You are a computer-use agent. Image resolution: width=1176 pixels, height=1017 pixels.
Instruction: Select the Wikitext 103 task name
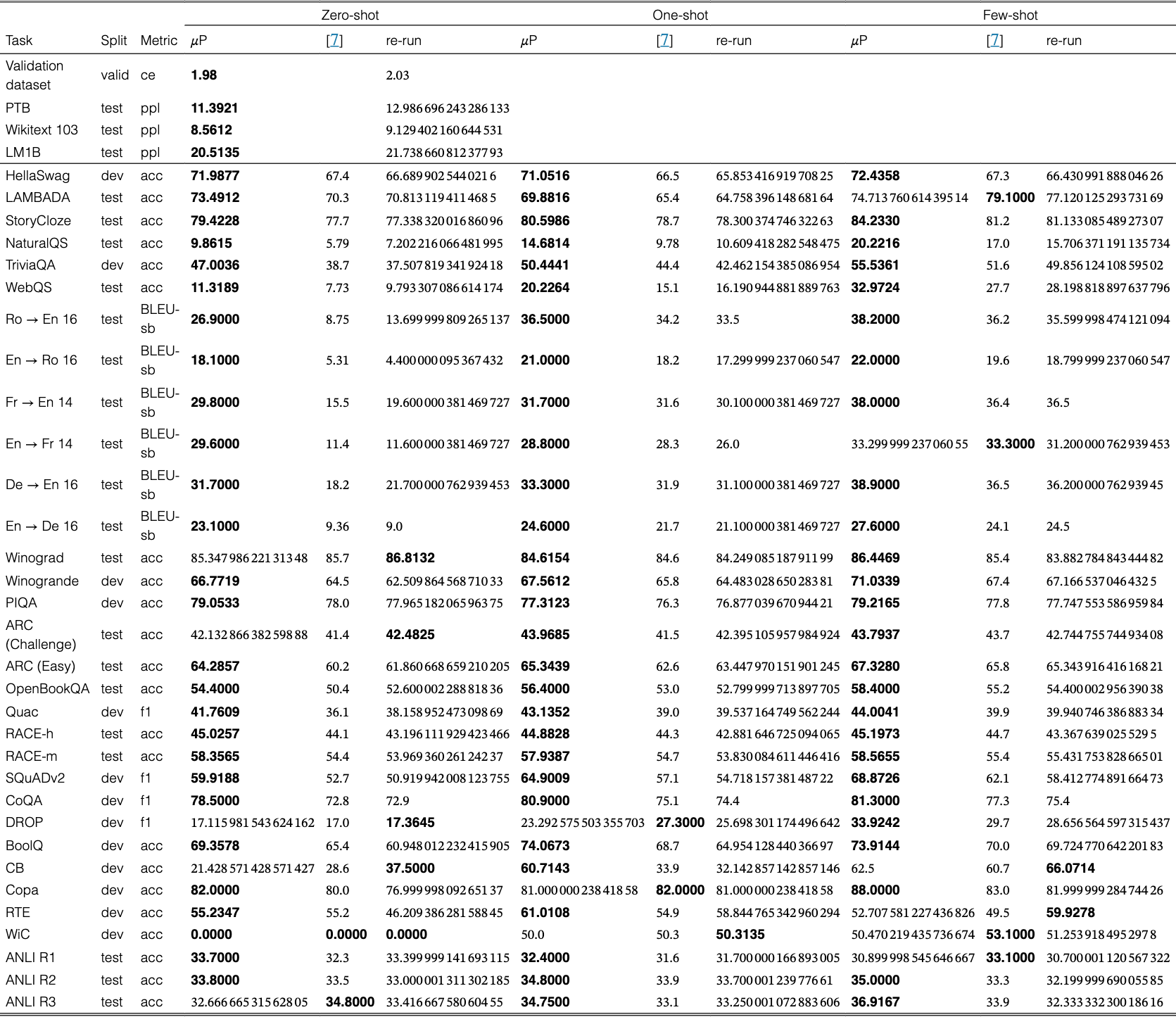click(x=42, y=130)
